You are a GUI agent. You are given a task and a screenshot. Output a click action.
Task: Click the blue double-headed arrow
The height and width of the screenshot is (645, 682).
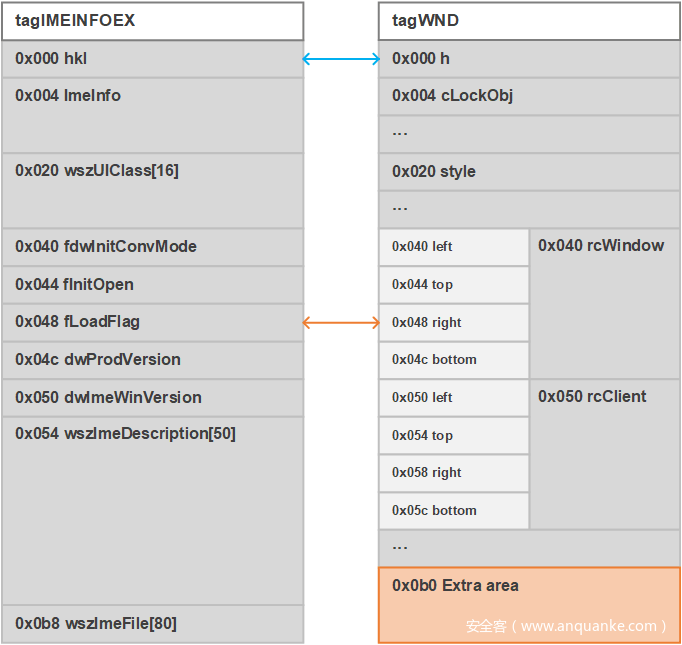(x=341, y=59)
